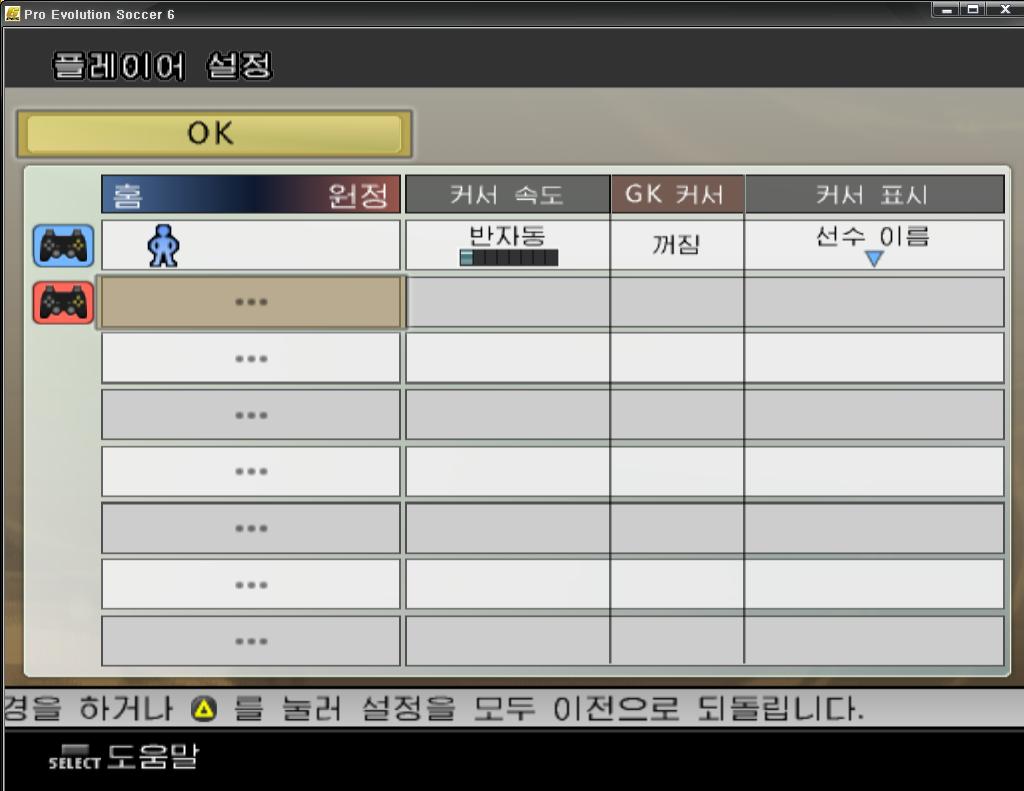1024x791 pixels.
Task: Click the OK button
Action: tap(214, 134)
